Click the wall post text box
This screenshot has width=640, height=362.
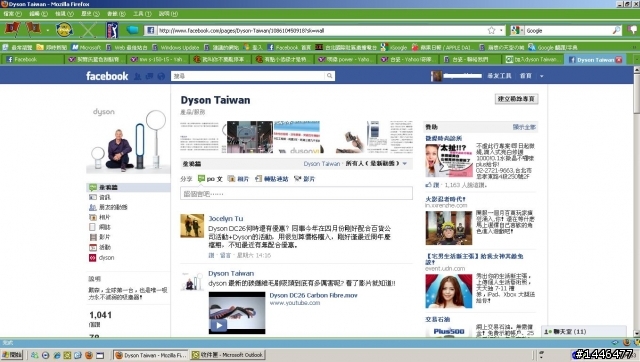tap(296, 193)
